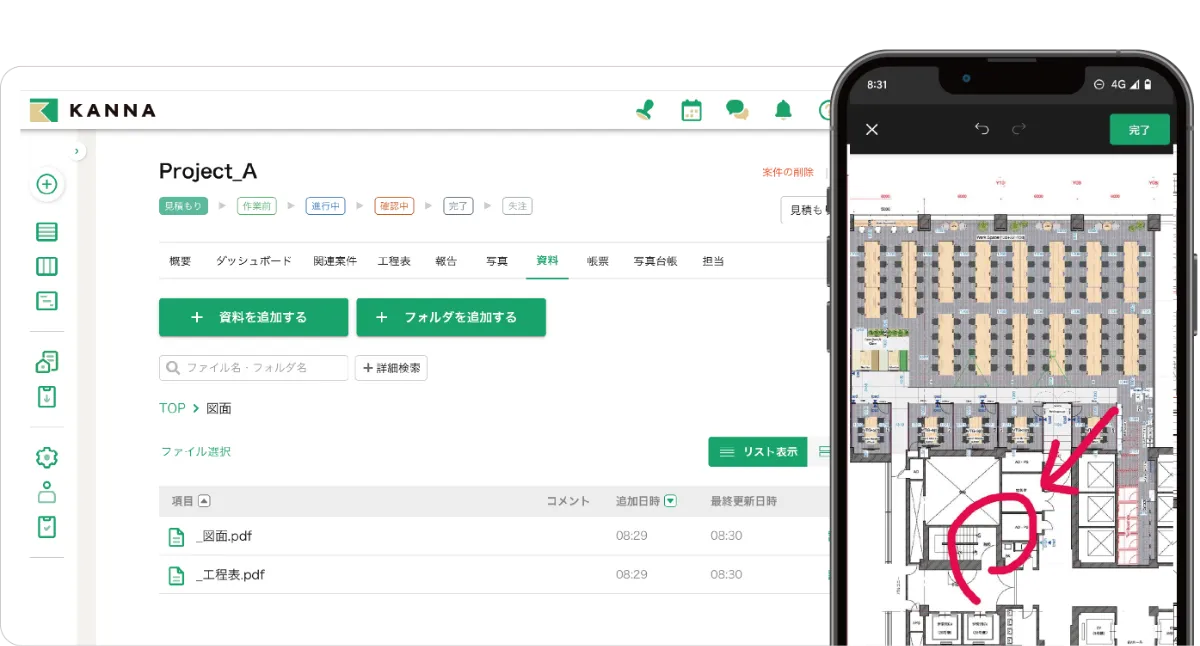
Task: Open the house document icon in sidebar
Action: point(46,362)
